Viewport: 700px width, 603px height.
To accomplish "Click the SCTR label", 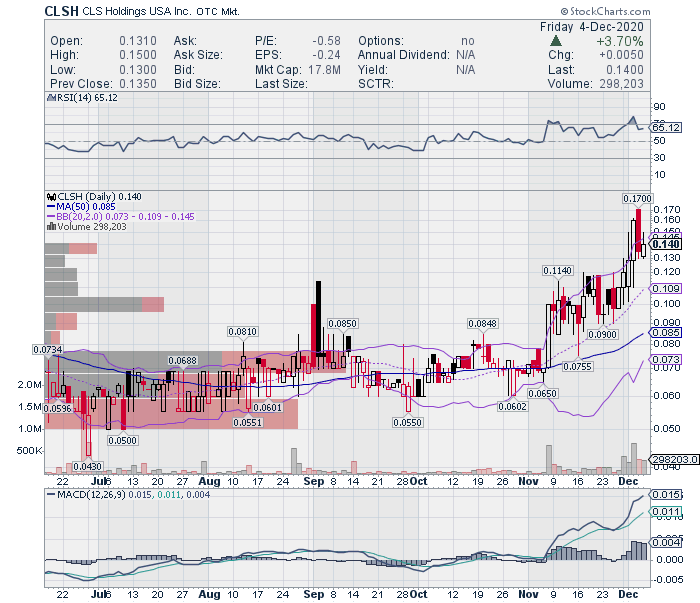I will point(375,84).
